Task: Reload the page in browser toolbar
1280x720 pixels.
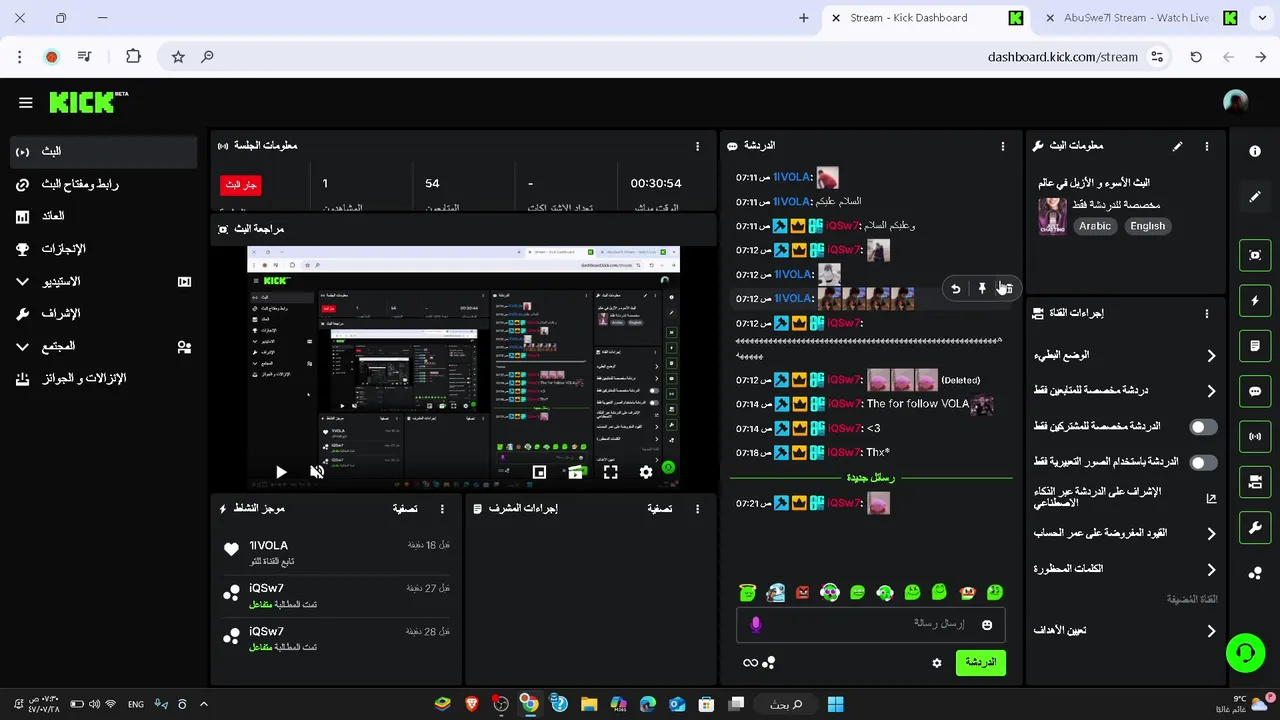Action: tap(1196, 57)
